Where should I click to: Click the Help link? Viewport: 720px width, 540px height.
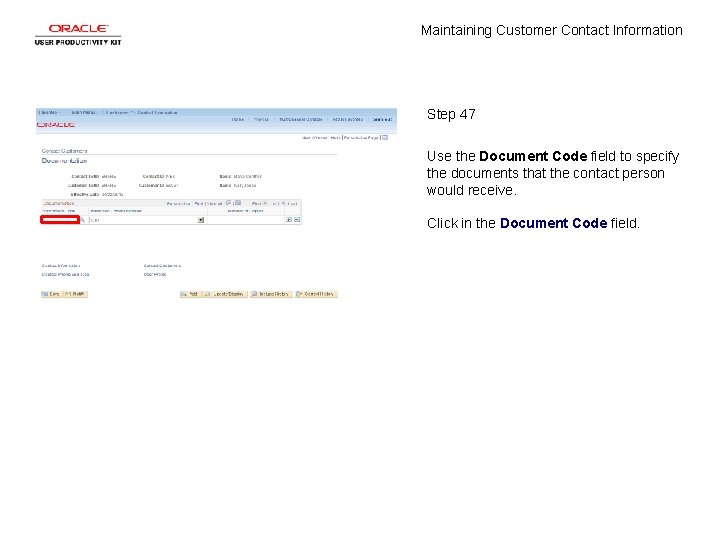(335, 138)
